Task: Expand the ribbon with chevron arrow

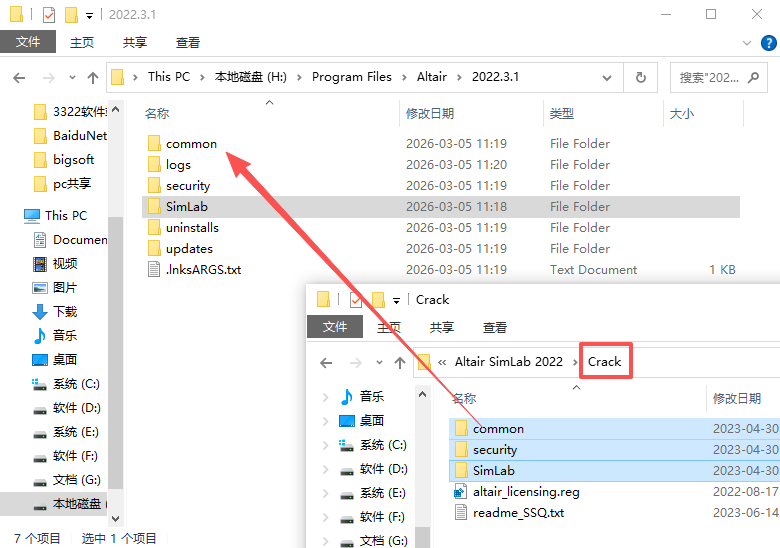Action: pos(745,43)
